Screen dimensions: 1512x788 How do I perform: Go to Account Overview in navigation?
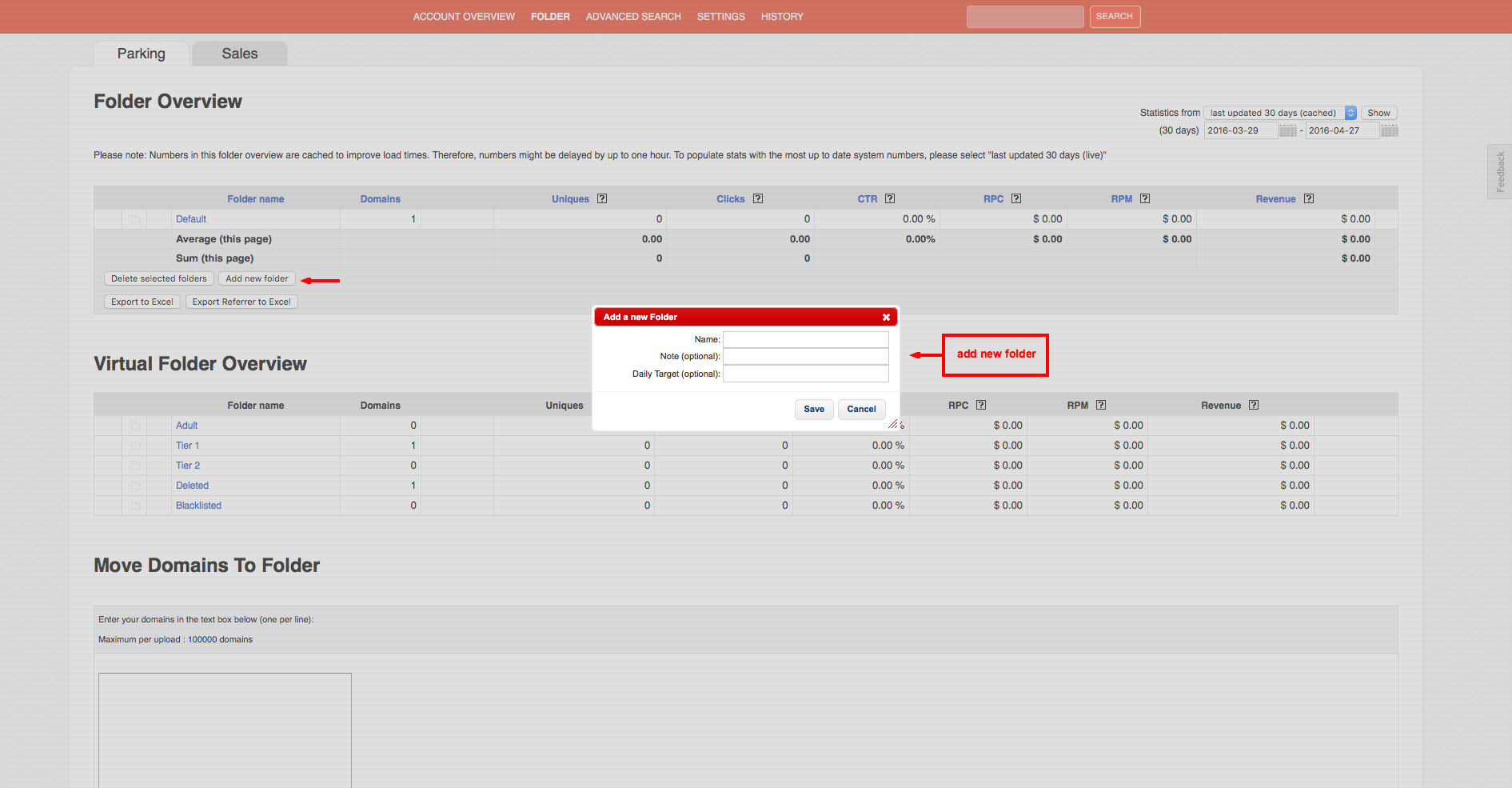click(464, 17)
